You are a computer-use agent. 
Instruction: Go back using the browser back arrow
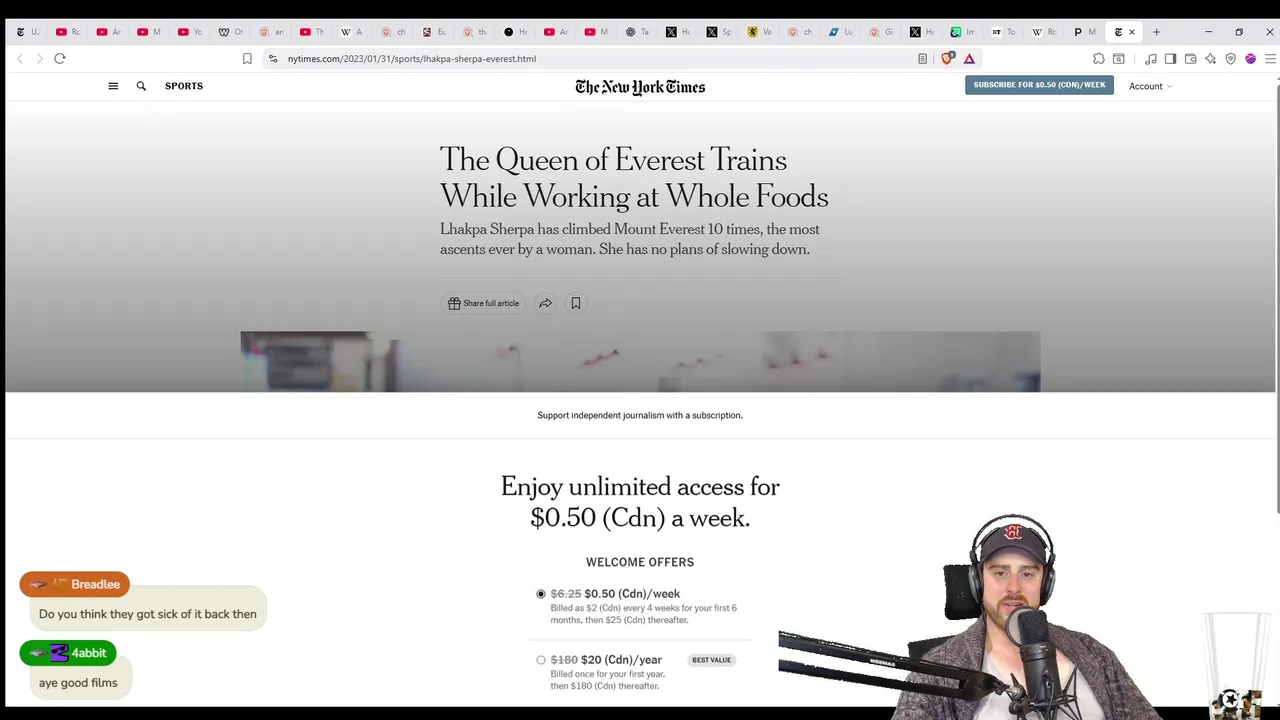(x=20, y=59)
